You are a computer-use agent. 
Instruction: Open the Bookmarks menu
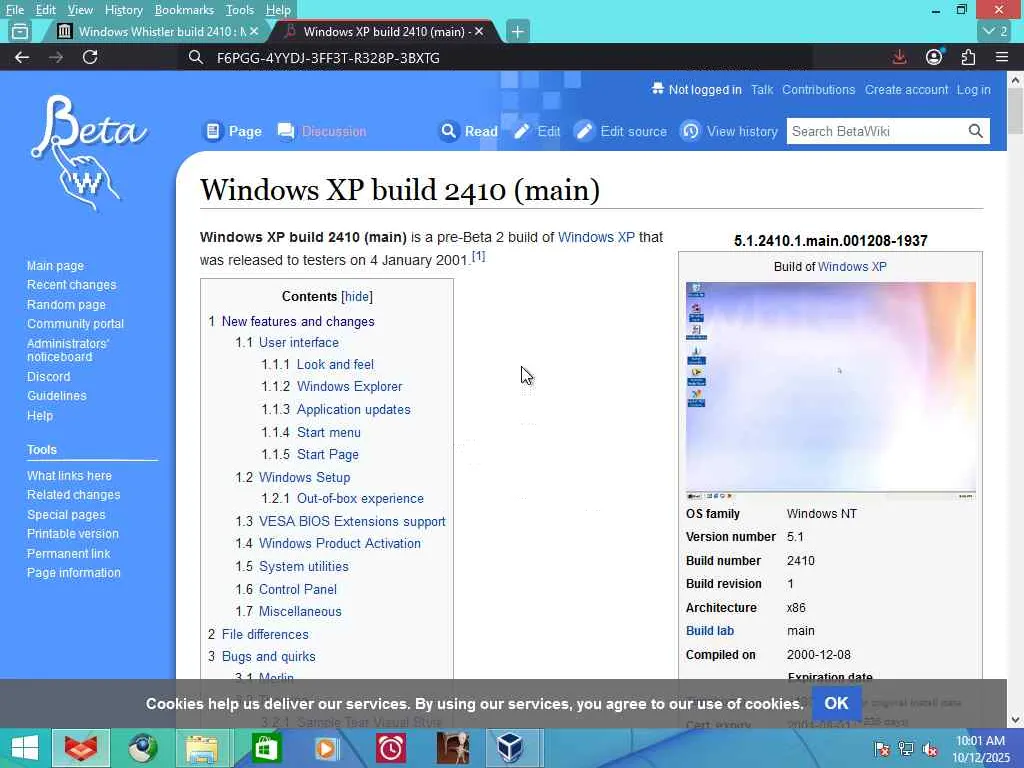tap(184, 10)
